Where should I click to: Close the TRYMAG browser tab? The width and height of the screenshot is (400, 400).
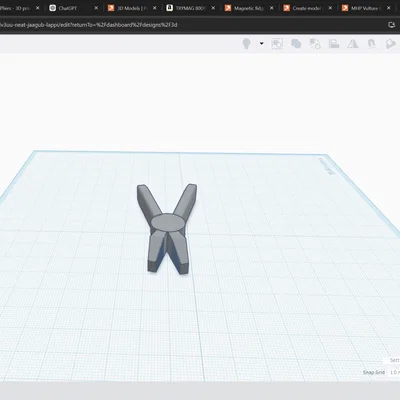click(x=213, y=8)
